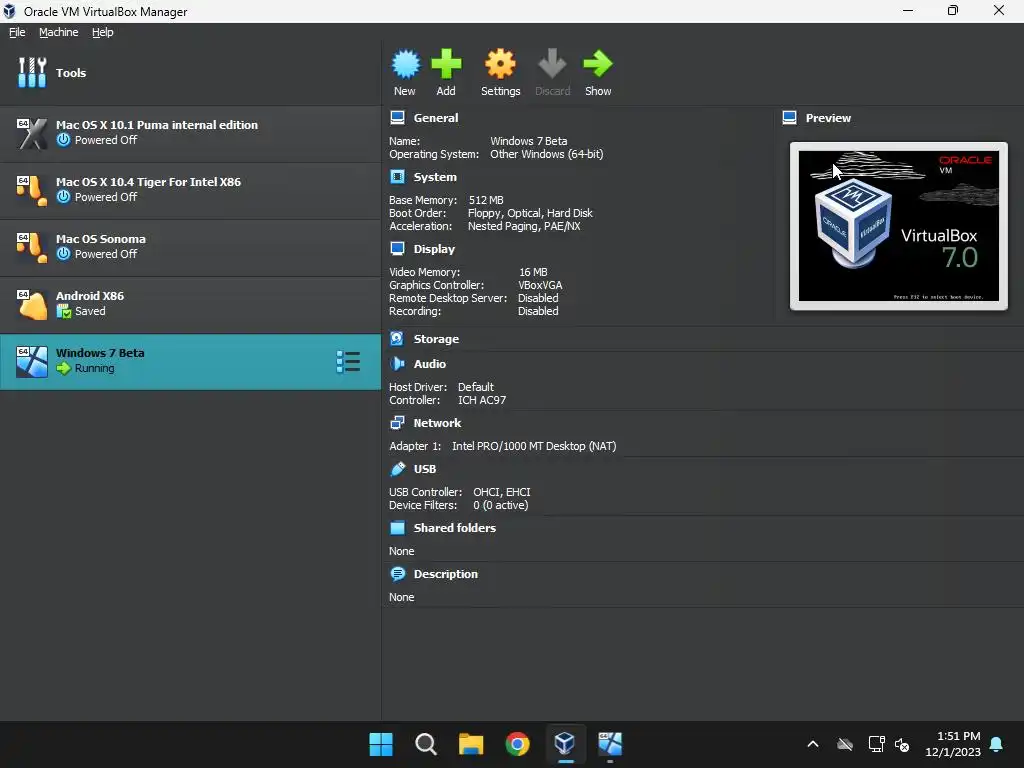Click the Network section icon

397,423
